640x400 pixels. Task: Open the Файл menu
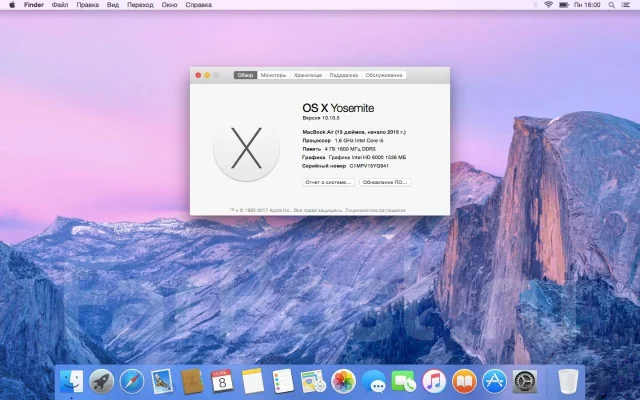click(60, 5)
